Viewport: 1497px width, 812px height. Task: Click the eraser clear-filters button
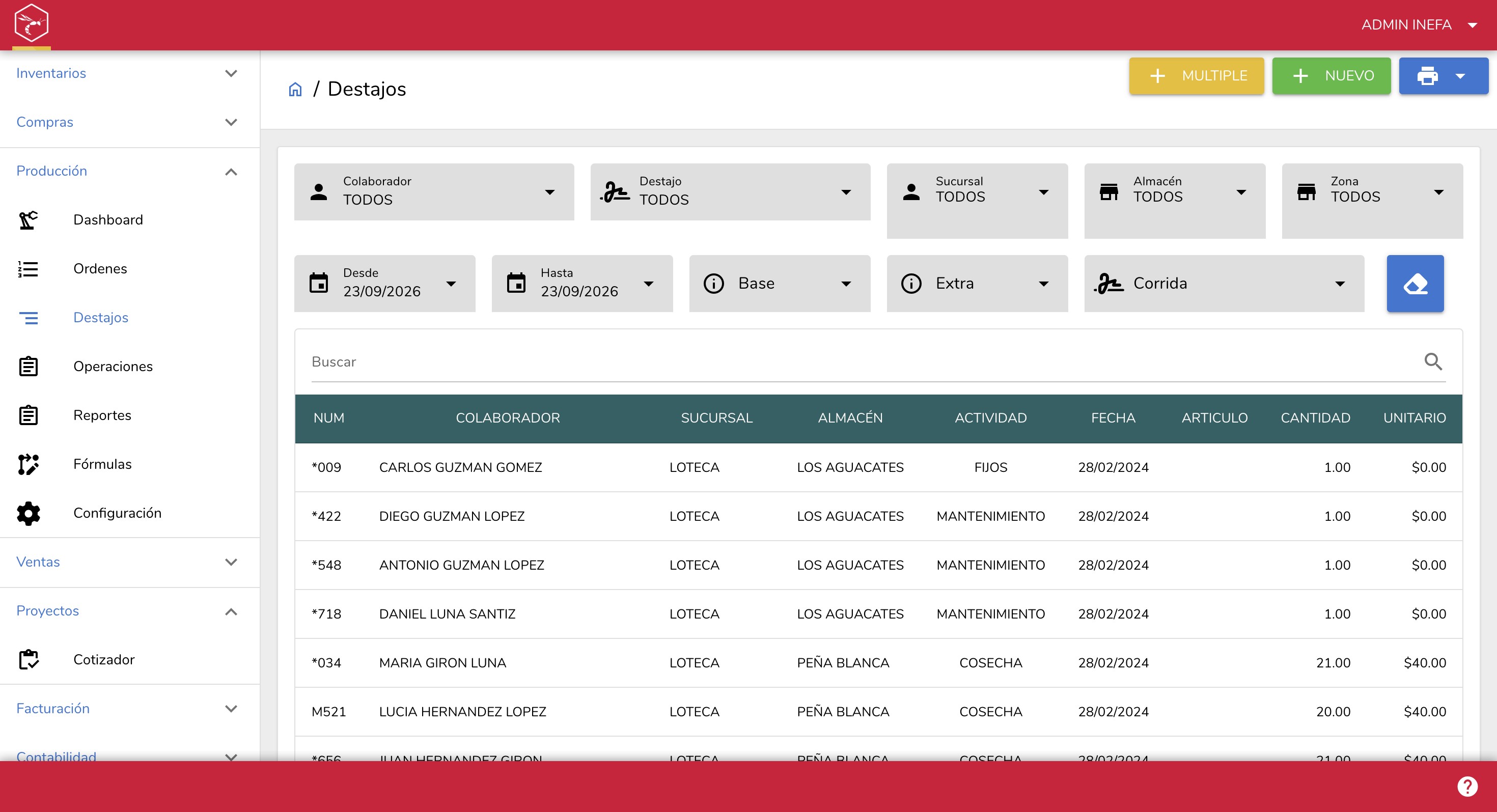tap(1415, 284)
